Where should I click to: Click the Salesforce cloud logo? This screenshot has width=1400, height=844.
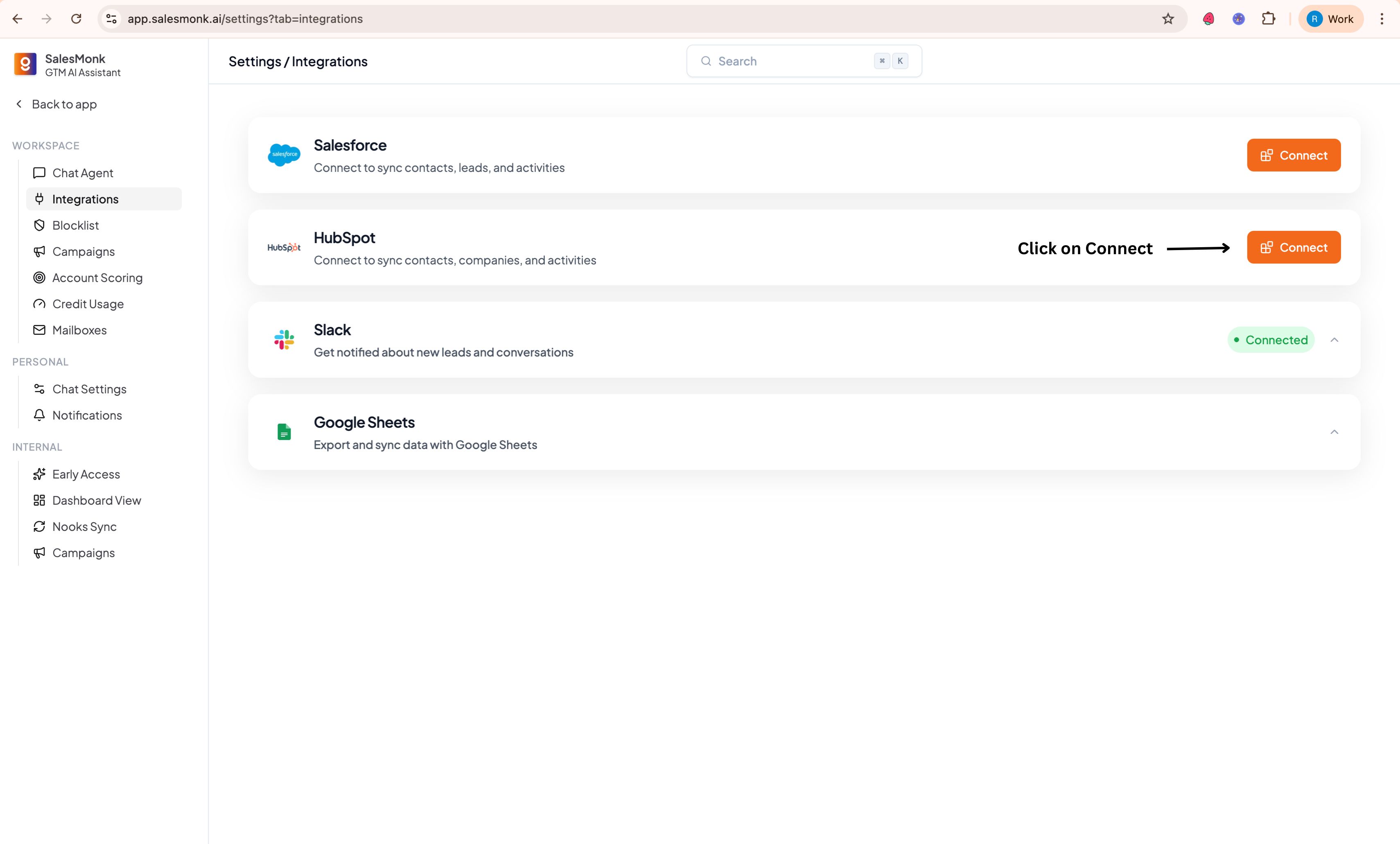(284, 154)
